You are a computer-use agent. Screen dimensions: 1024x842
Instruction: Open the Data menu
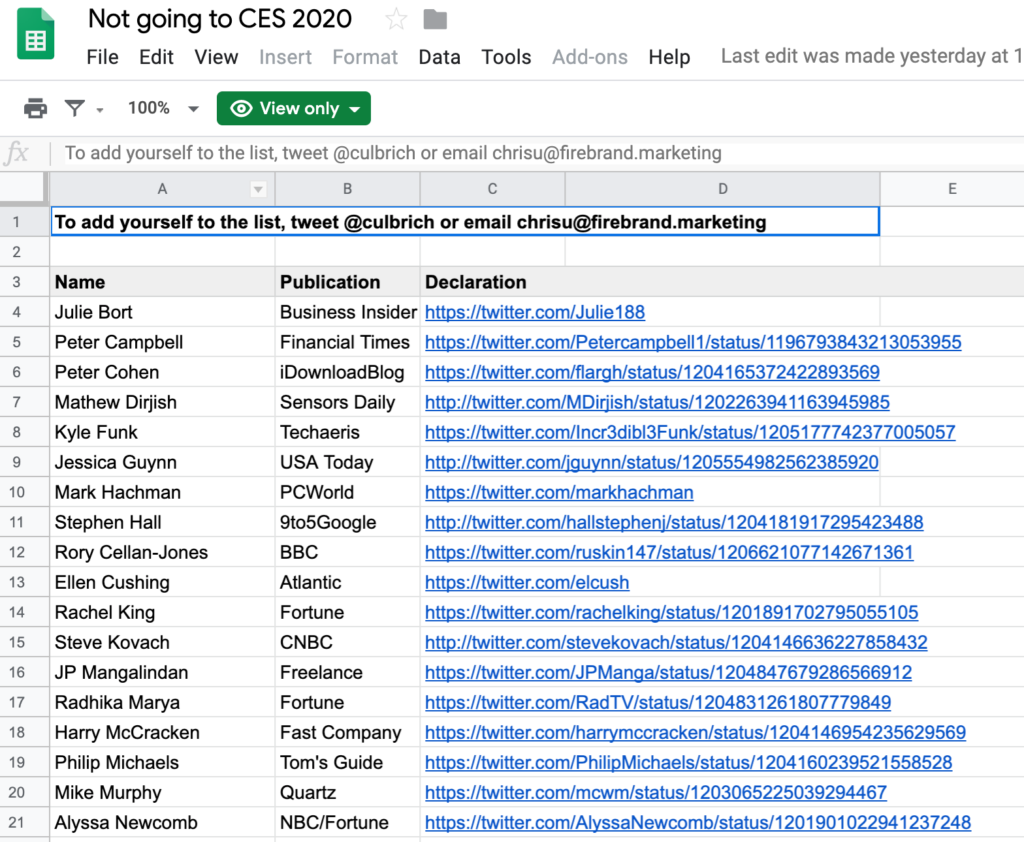(x=440, y=57)
